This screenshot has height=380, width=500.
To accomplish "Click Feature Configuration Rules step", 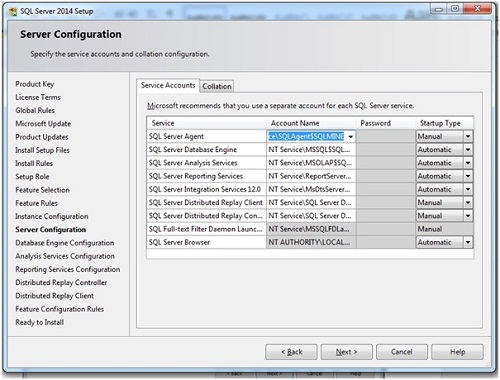I will 60,309.
